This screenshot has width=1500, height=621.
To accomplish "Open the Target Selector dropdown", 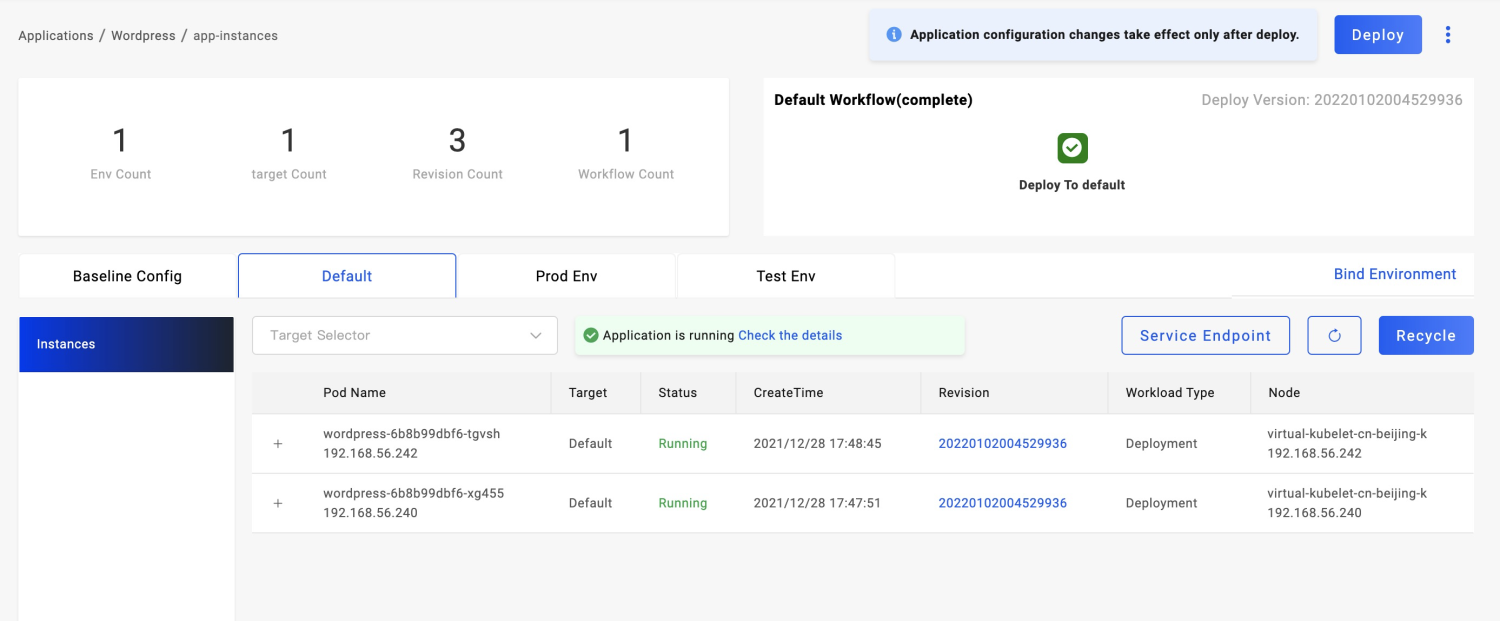I will 405,336.
